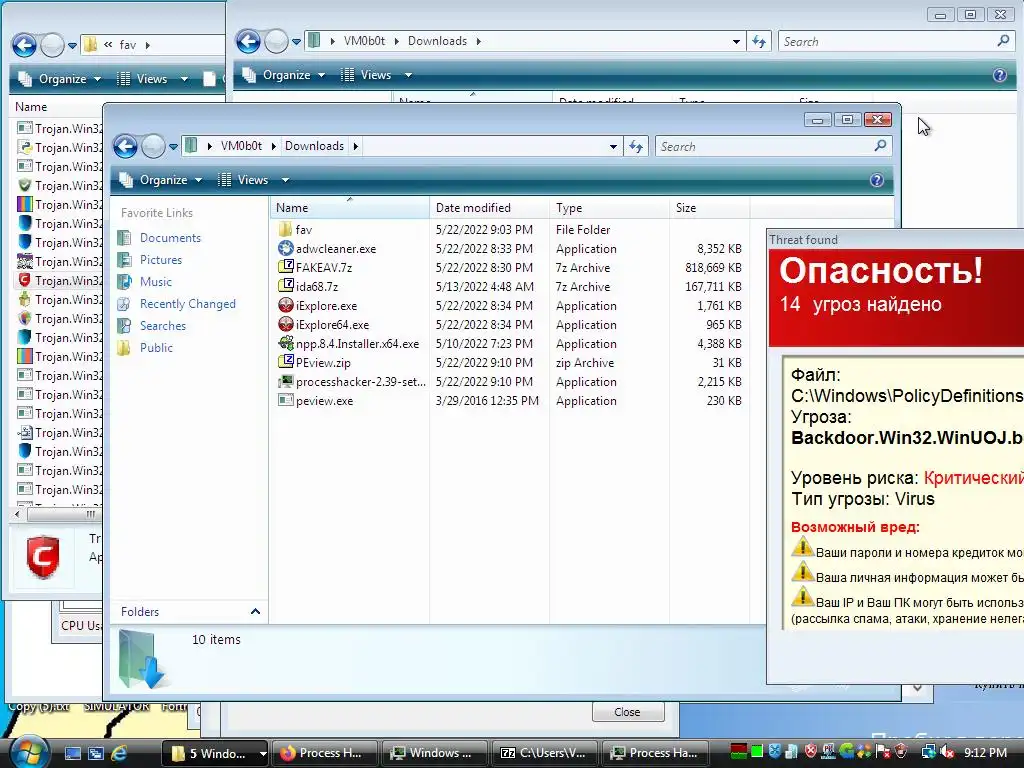Click volume muted tray icon

(948, 752)
